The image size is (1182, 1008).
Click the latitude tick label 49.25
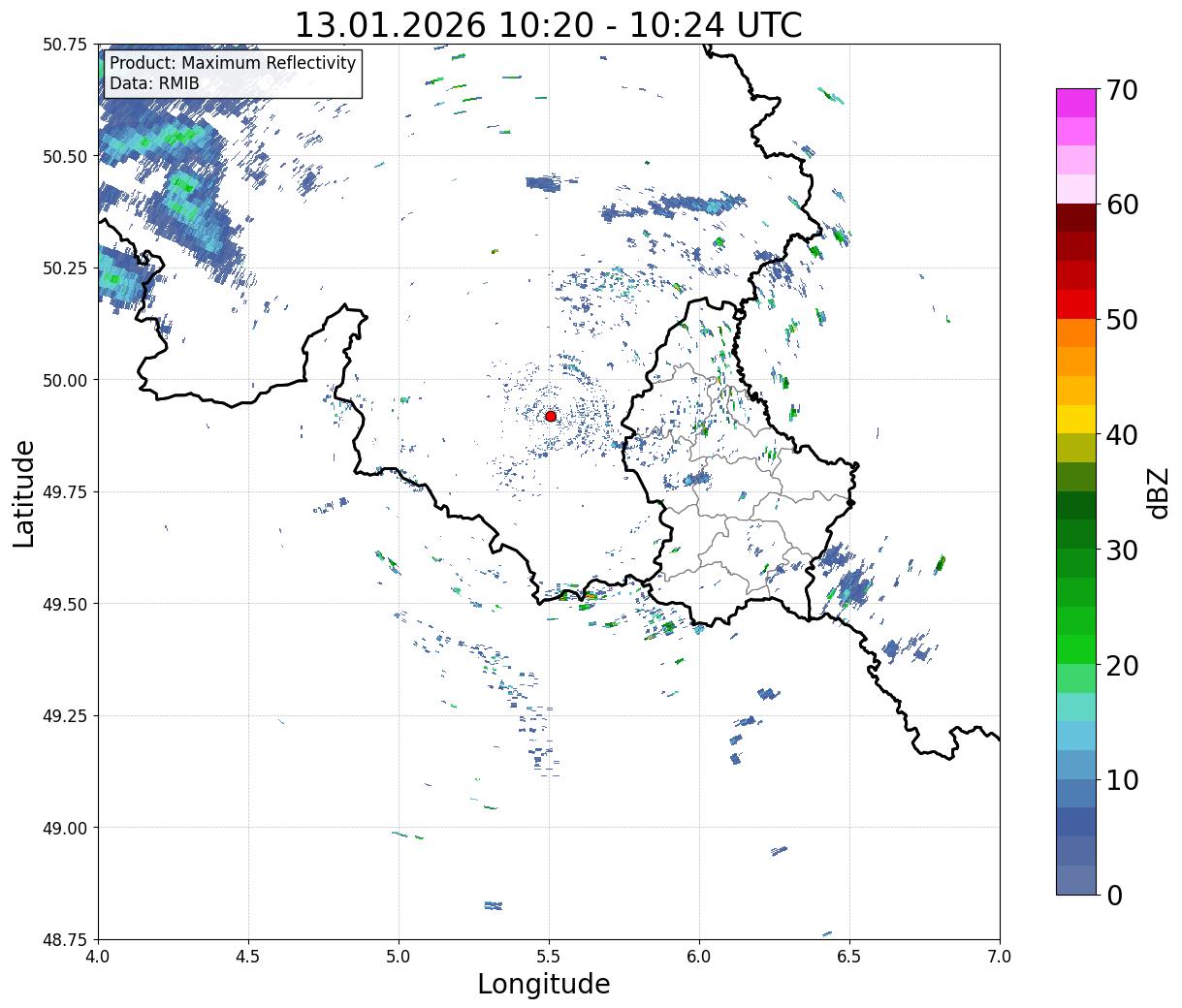(65, 716)
